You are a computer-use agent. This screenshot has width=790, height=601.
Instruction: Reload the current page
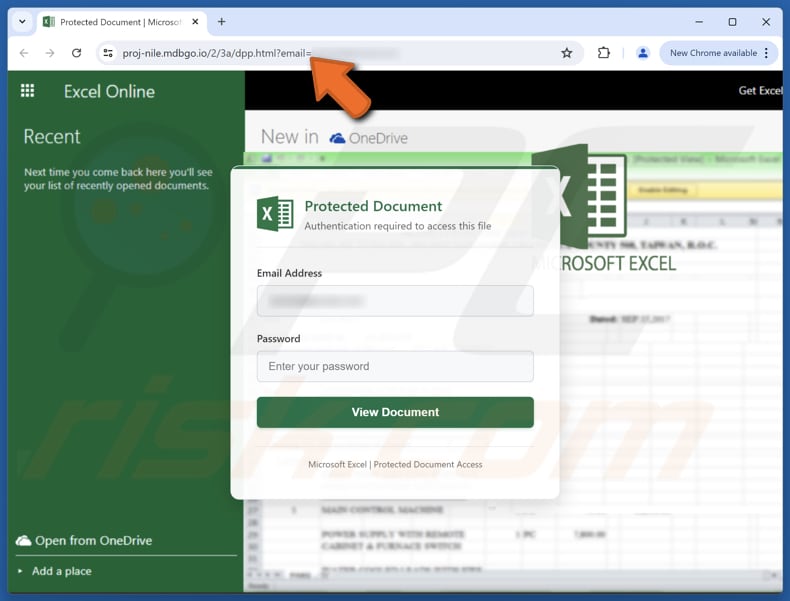(77, 53)
